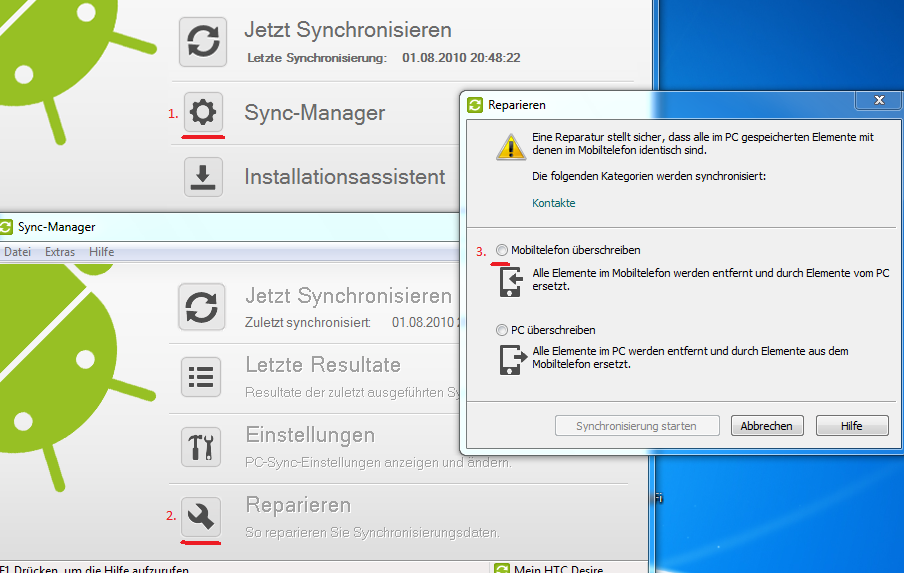
Task: Click 'So reparieren Sie Synchronisierungsdaten' text
Action: 372,532
